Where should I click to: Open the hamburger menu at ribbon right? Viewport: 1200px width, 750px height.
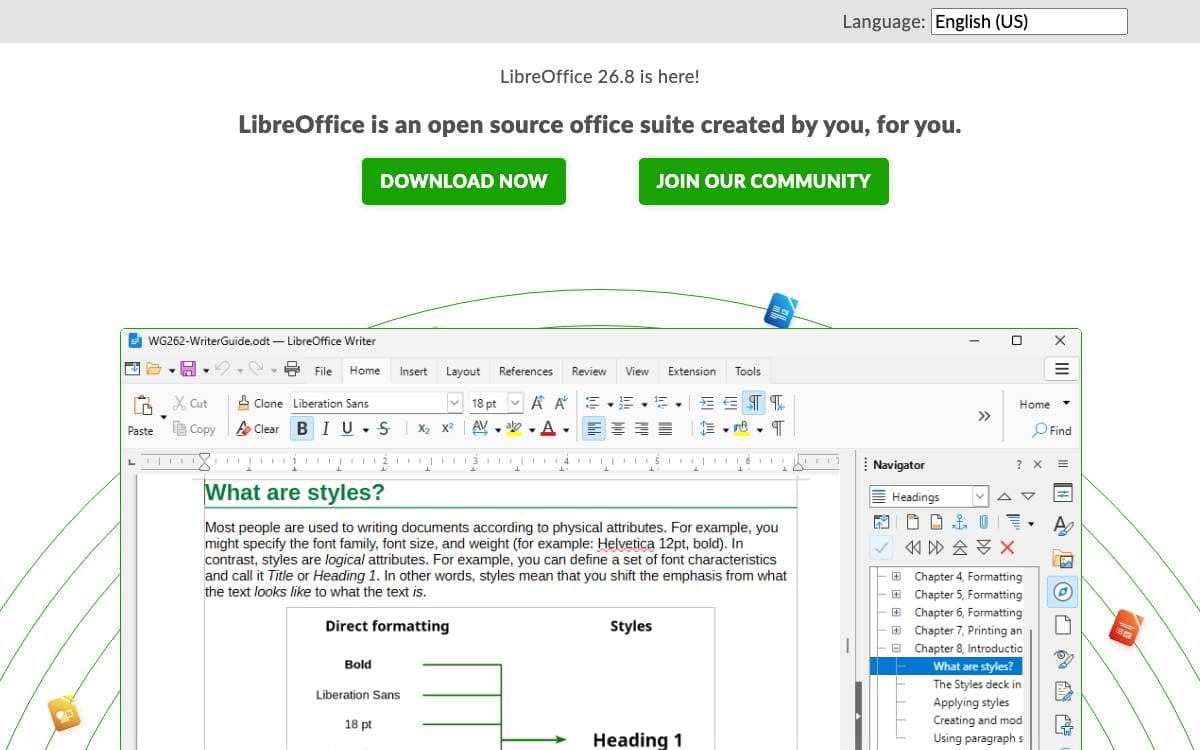[1062, 369]
